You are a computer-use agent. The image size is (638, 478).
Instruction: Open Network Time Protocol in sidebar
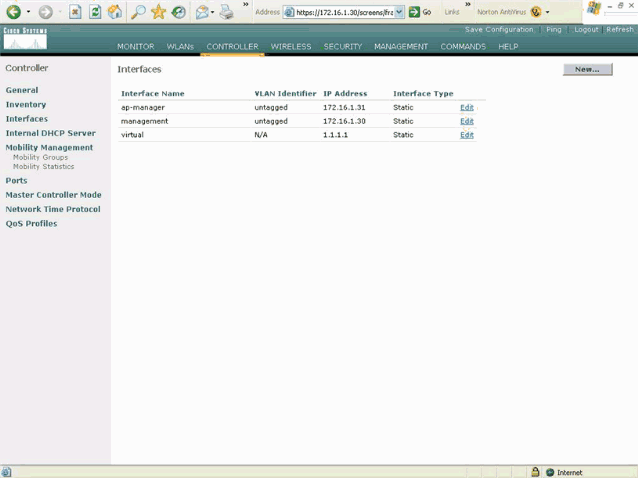click(53, 209)
